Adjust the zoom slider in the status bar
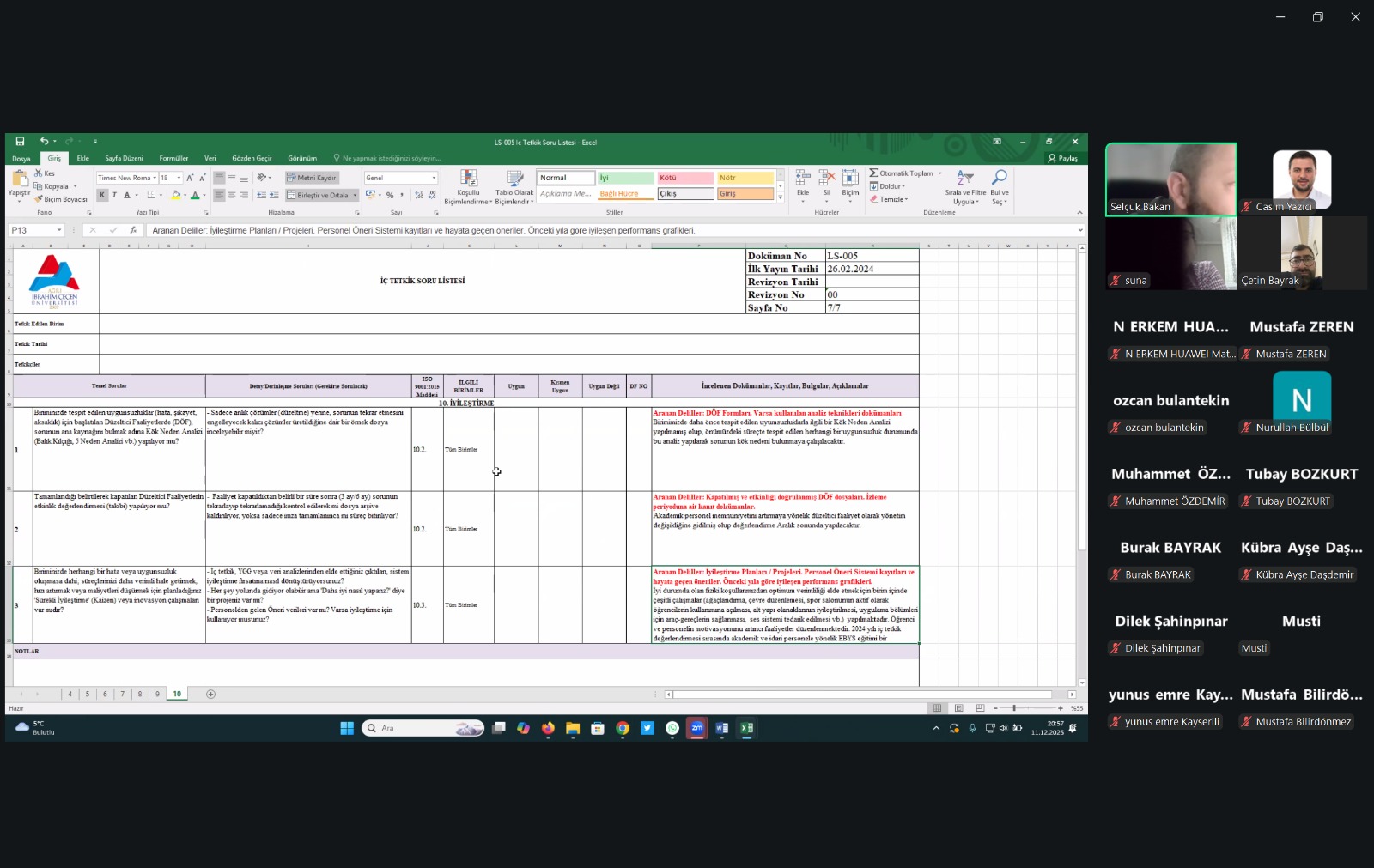Screen dimensions: 1374x868 (x=1014, y=708)
